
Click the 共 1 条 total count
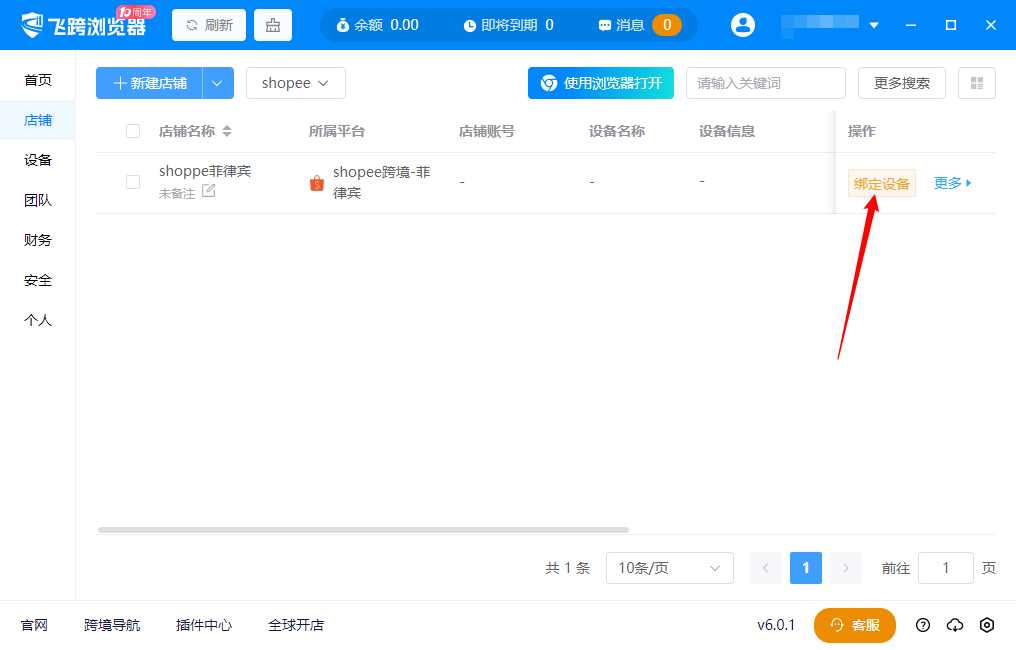pos(568,568)
